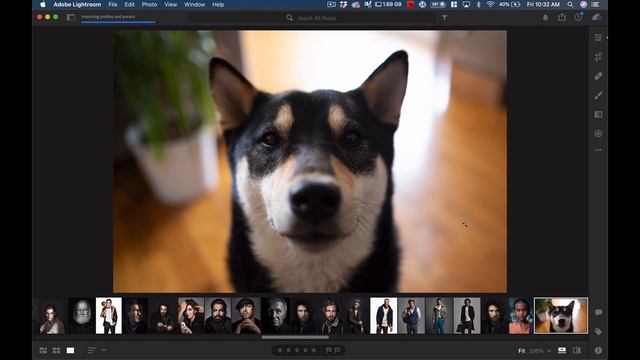The width and height of the screenshot is (640, 360).
Task: Open the three-dots more options menu
Action: click(x=598, y=150)
